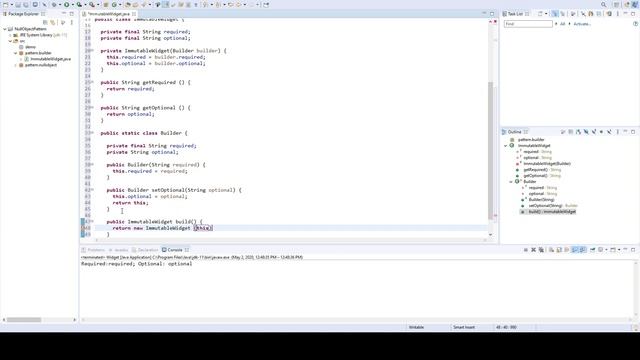Click the Clear Console icon
This screenshot has height=360, width=640.
click(551, 250)
